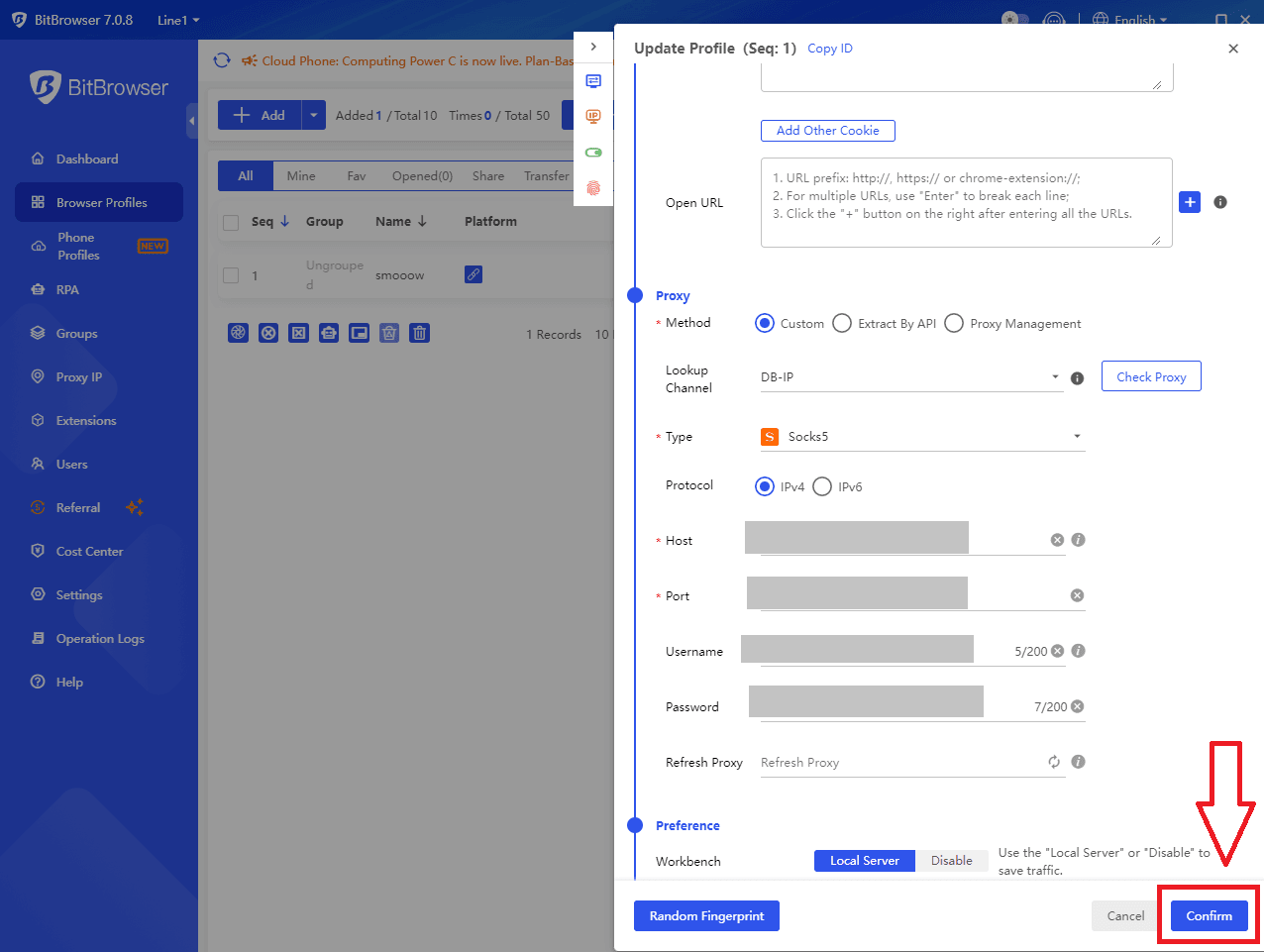Expand the proxy Type Socks5 dropdown

pos(921,437)
